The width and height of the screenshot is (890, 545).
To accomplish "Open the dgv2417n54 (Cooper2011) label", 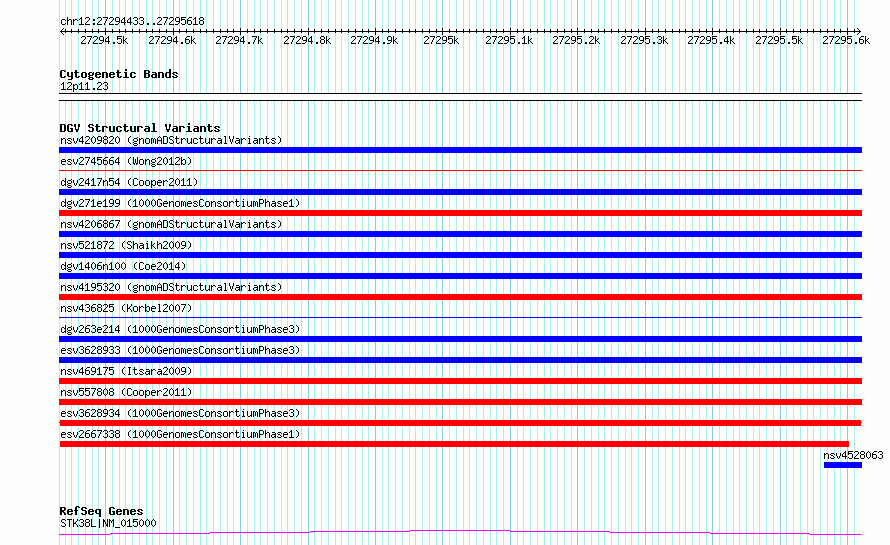I will click(129, 182).
